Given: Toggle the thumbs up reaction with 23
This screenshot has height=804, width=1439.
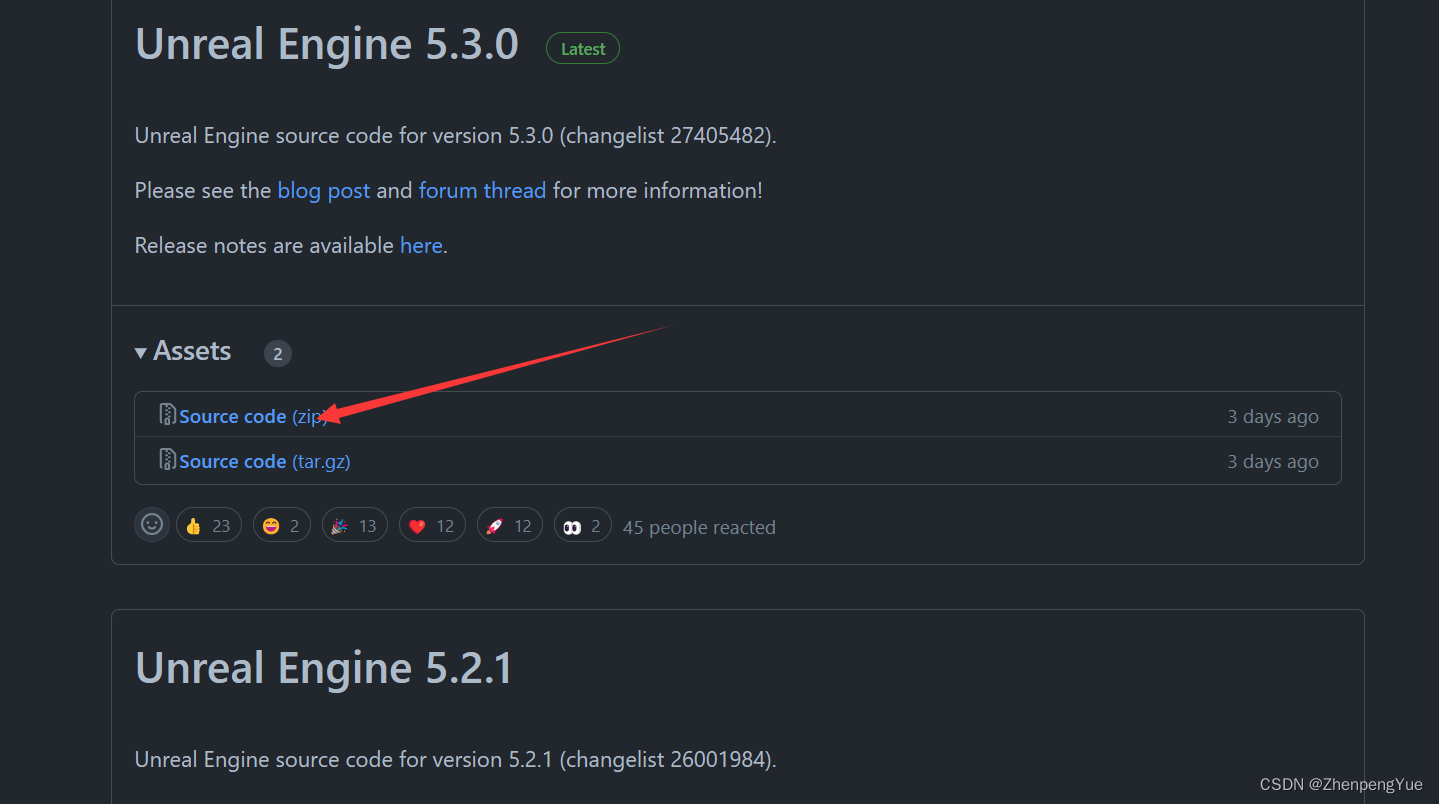Looking at the screenshot, I should [209, 525].
